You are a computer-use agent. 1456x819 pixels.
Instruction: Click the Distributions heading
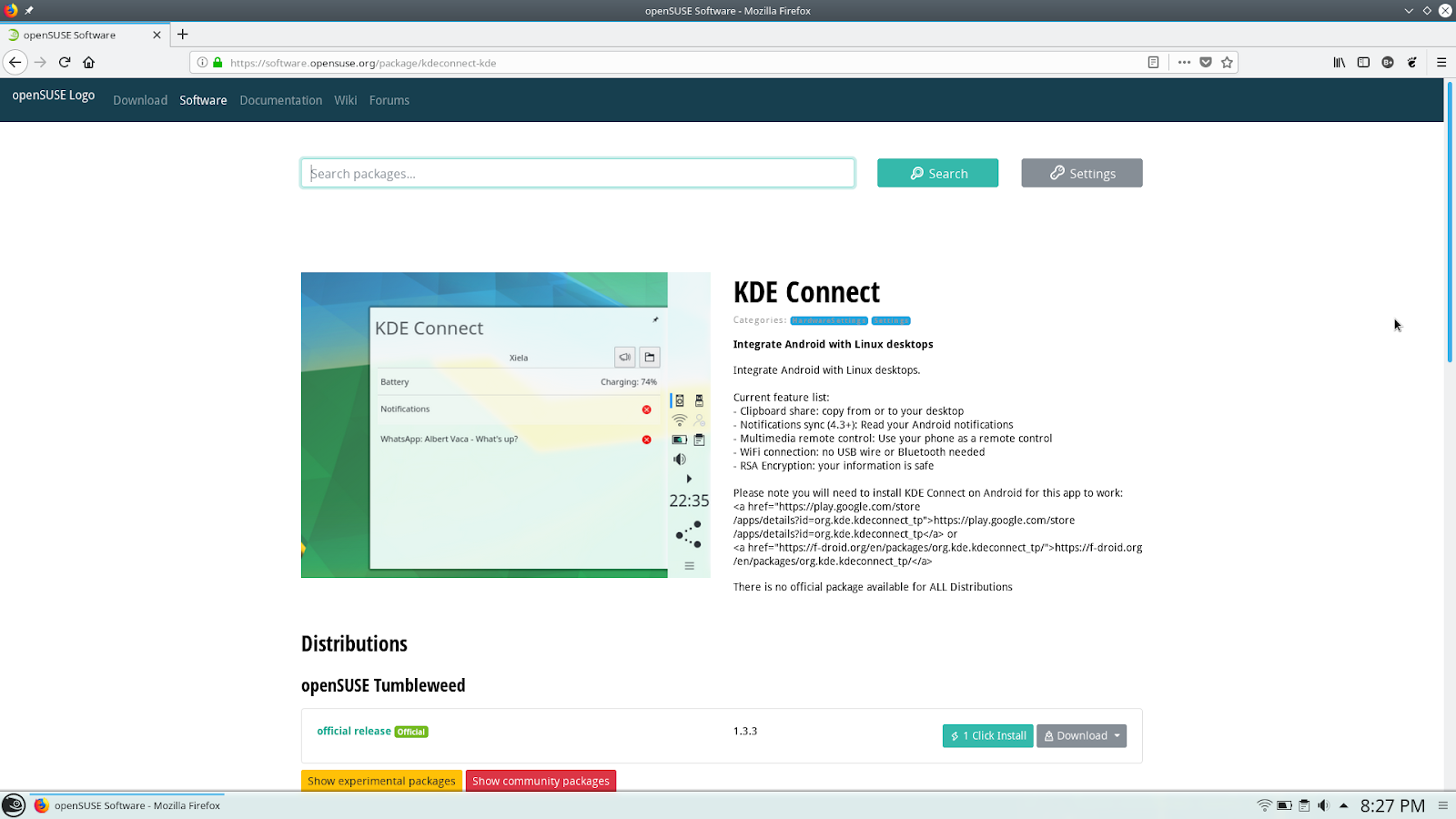[x=354, y=643]
